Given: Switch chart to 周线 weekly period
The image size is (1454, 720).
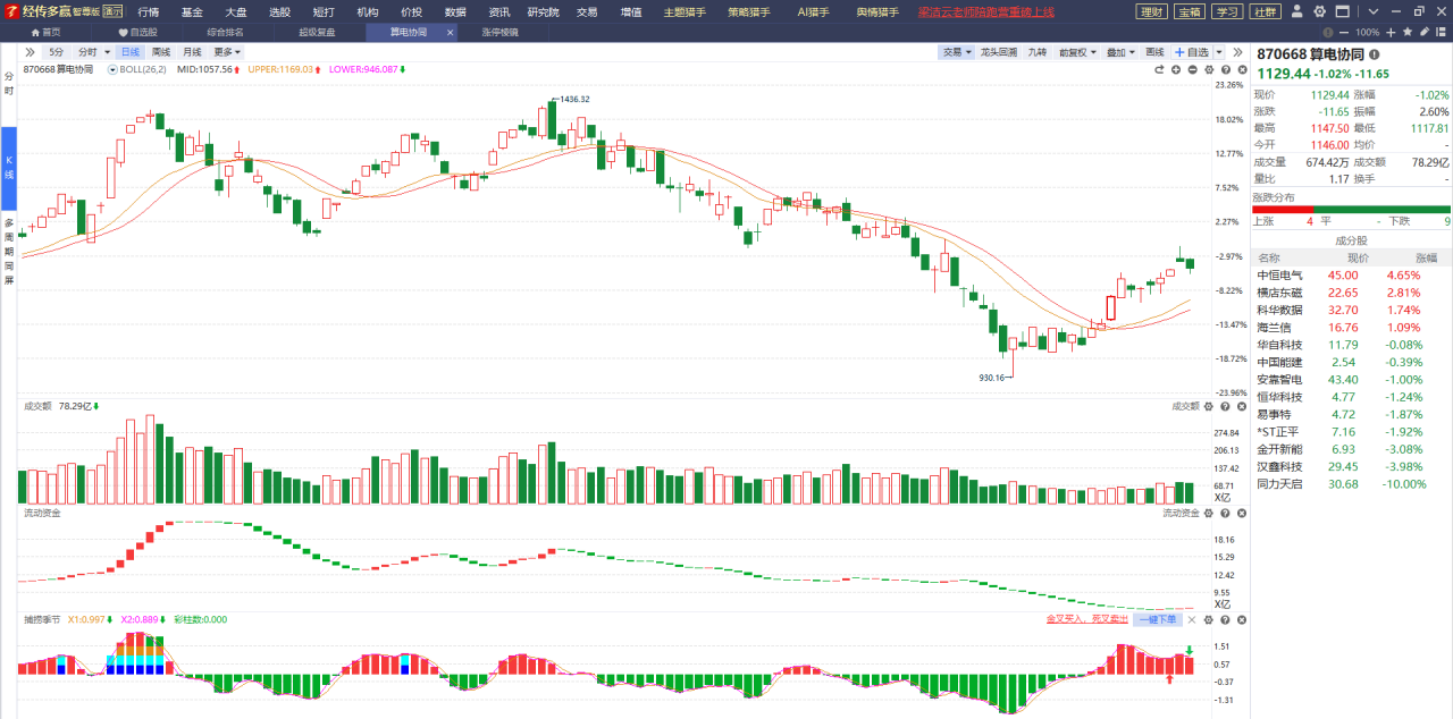Looking at the screenshot, I should coord(161,52).
